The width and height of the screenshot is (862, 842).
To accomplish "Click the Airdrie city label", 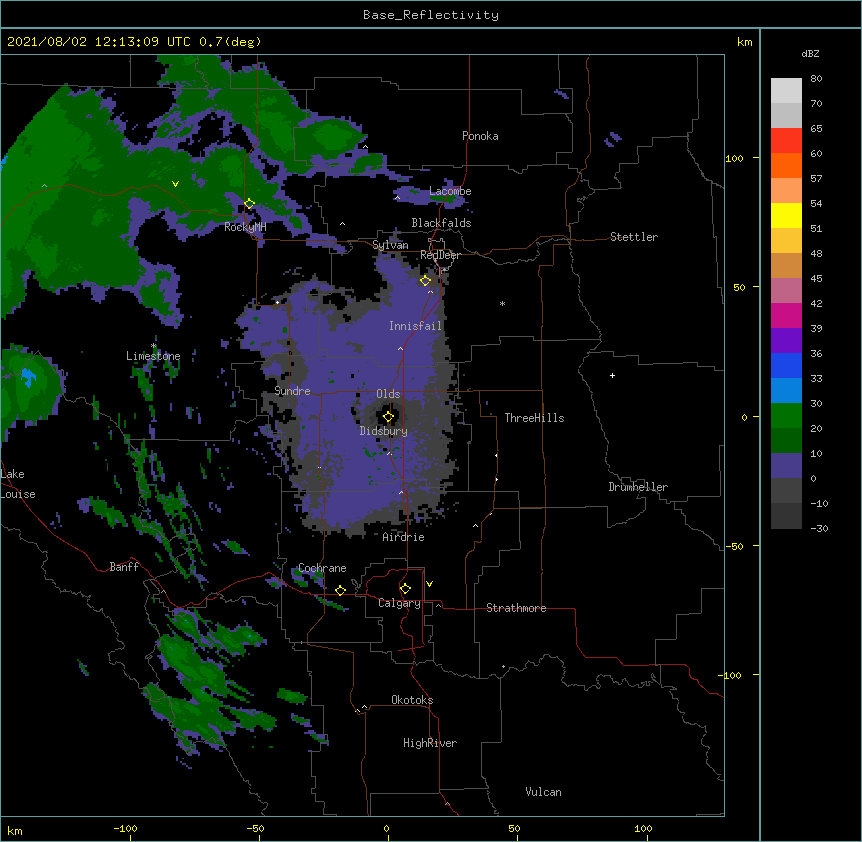I will (403, 537).
